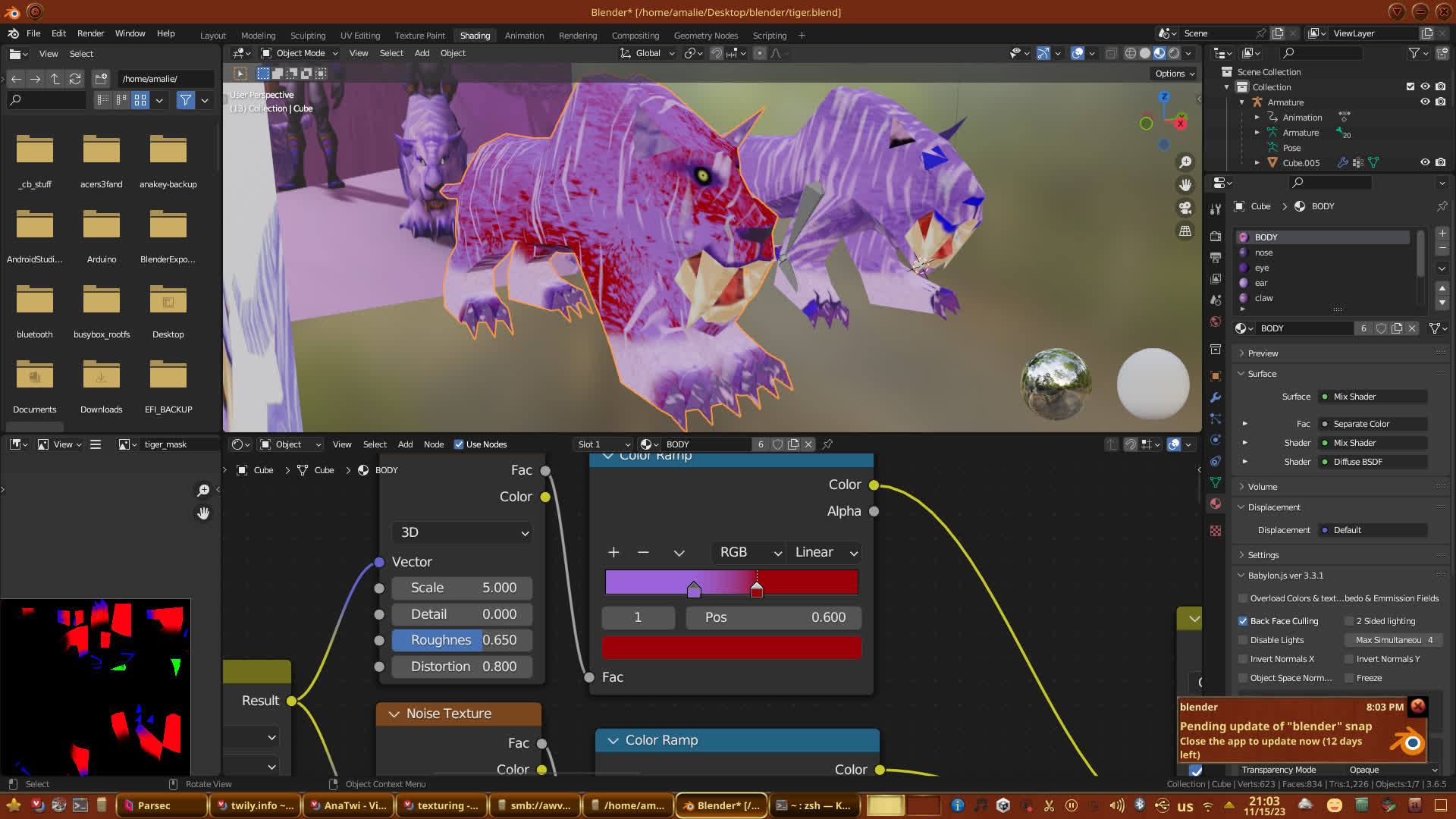Click the red color swatch in the Color Ramp

[x=731, y=648]
